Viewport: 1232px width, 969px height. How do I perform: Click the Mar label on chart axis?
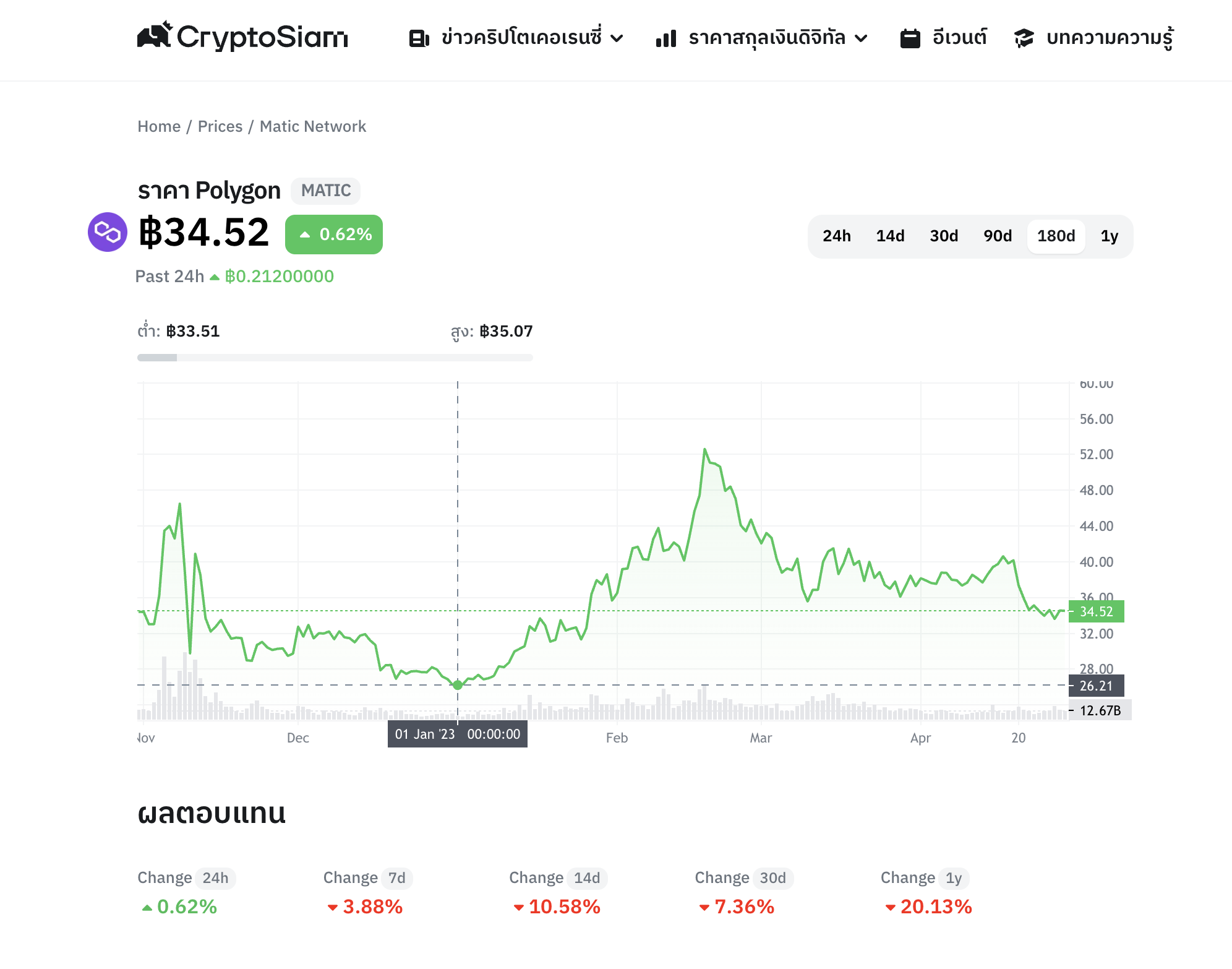[x=761, y=738]
